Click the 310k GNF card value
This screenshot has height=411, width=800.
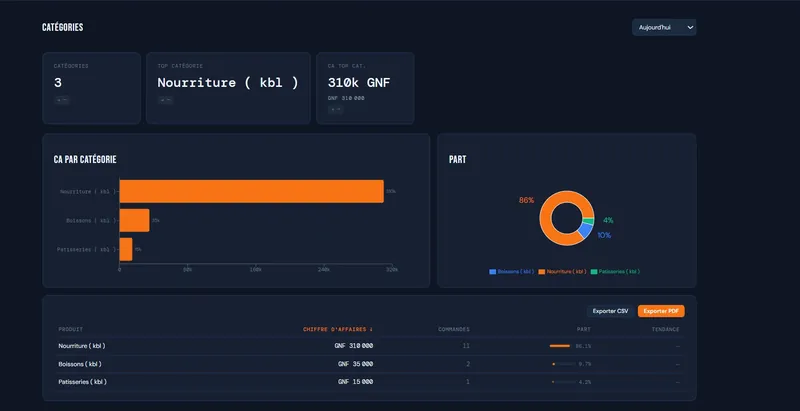pos(359,83)
